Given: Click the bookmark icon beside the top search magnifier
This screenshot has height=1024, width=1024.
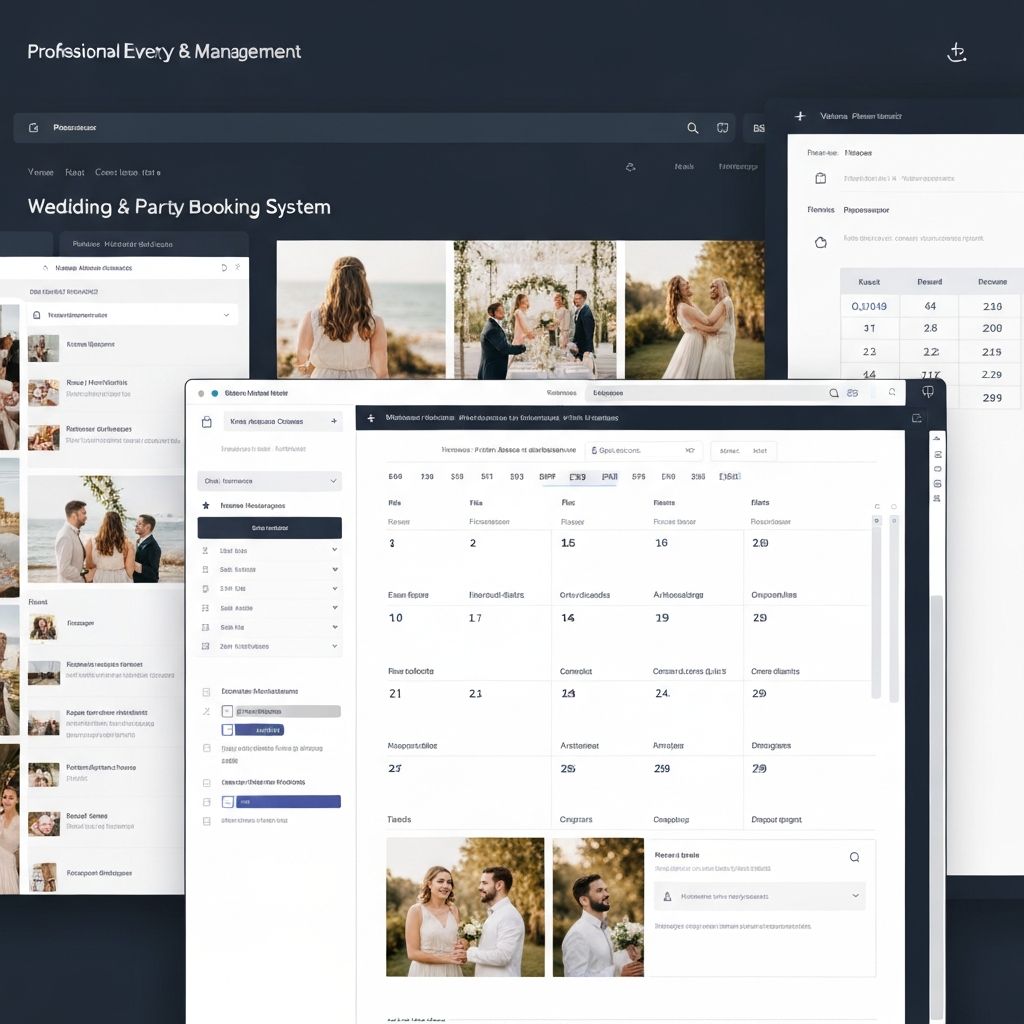Looking at the screenshot, I should pos(722,128).
